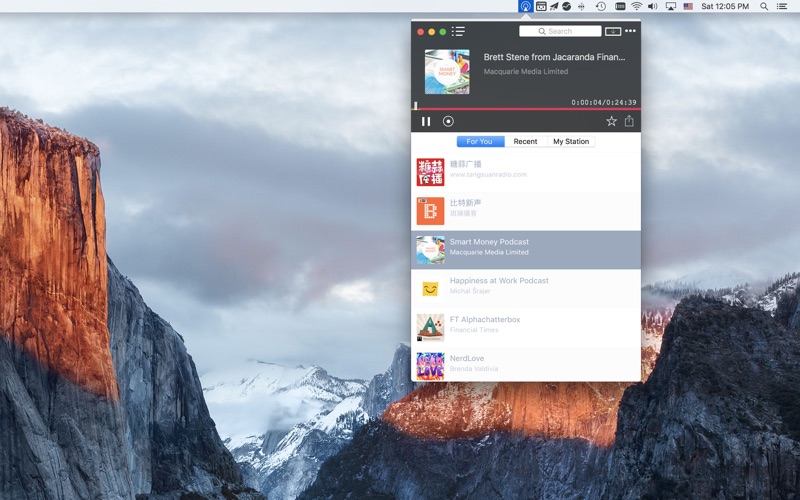
Task: Click the Happiness at Work smiley artwork
Action: coord(430,289)
